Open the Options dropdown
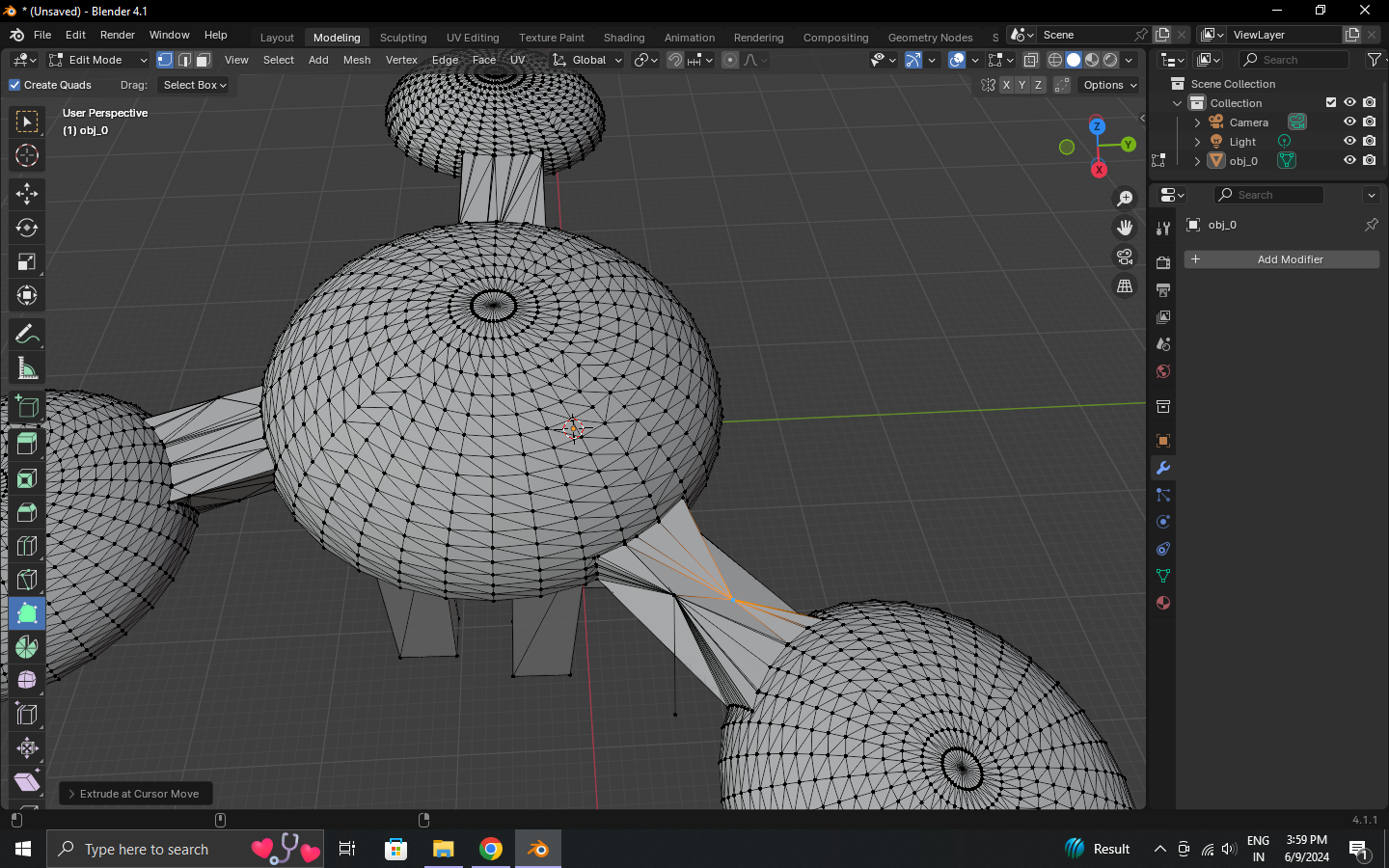The height and width of the screenshot is (868, 1389). pyautogui.click(x=1109, y=85)
